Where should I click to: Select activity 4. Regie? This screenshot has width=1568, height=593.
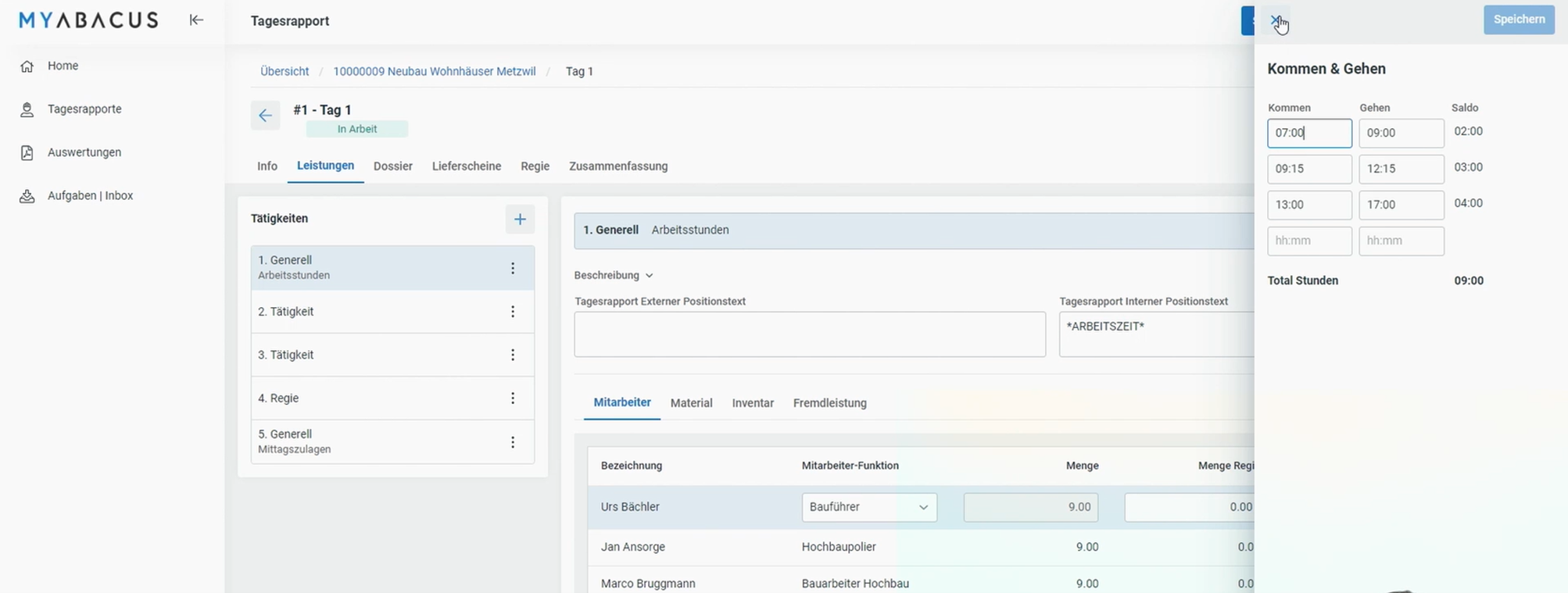pos(392,398)
